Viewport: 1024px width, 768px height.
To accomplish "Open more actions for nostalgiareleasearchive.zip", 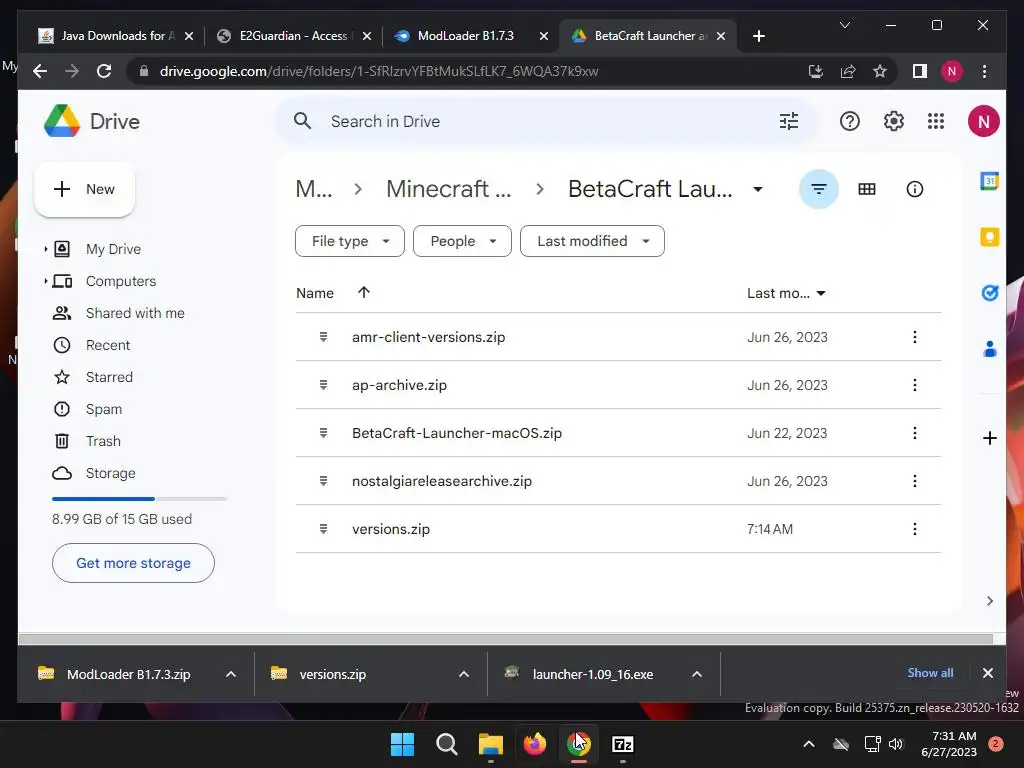I will [x=914, y=481].
